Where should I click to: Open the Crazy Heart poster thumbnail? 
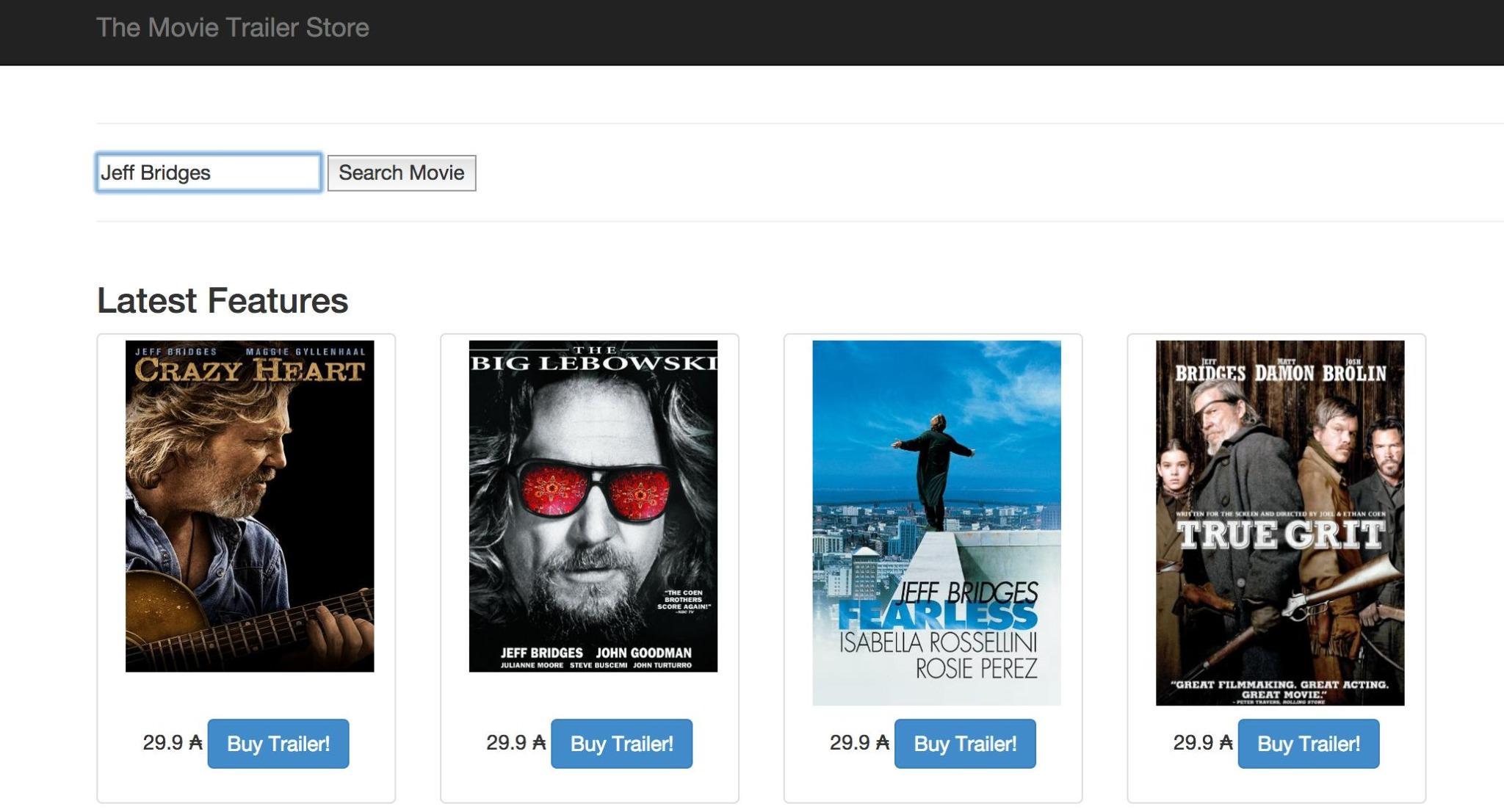(250, 506)
